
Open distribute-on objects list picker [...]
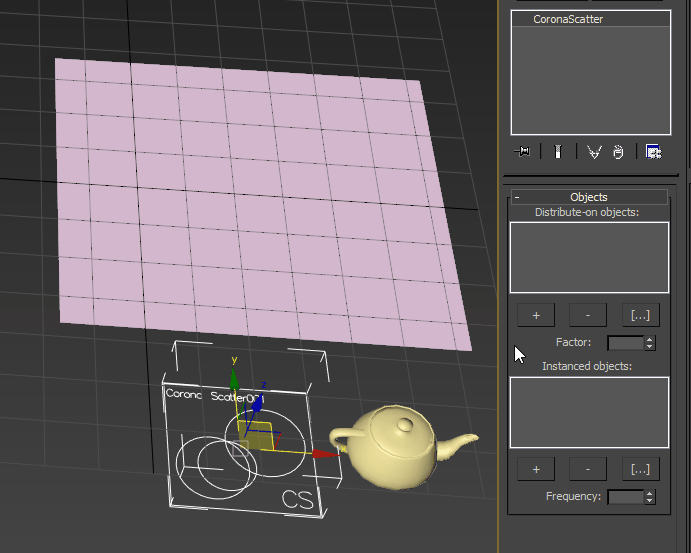pos(640,315)
